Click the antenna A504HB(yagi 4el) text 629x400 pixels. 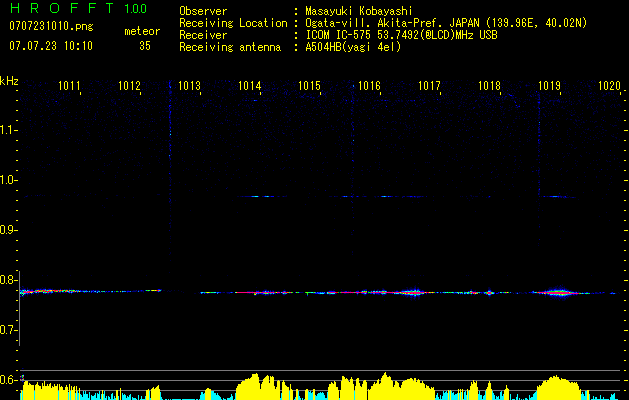tap(353, 47)
